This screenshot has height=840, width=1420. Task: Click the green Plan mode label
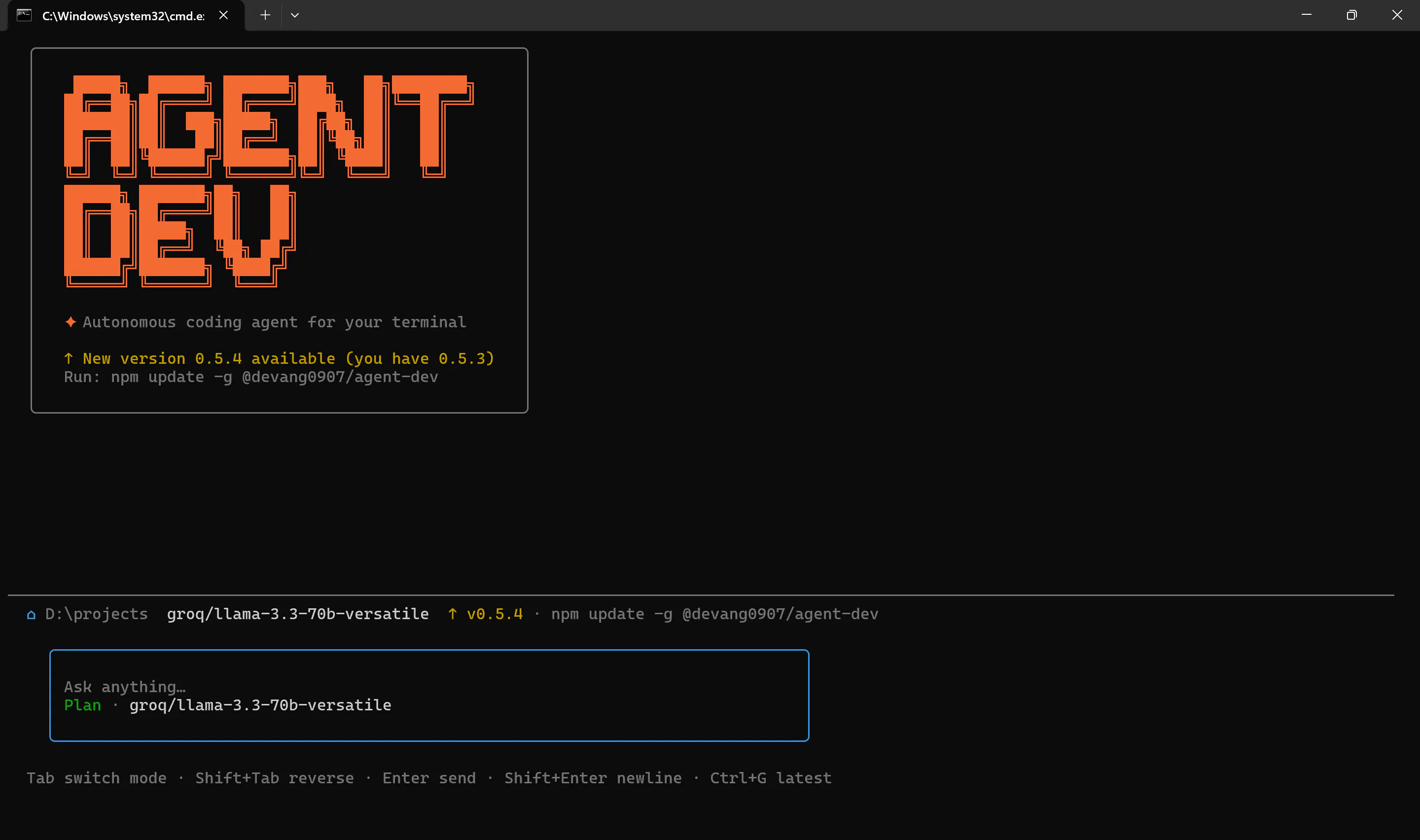pos(83,705)
